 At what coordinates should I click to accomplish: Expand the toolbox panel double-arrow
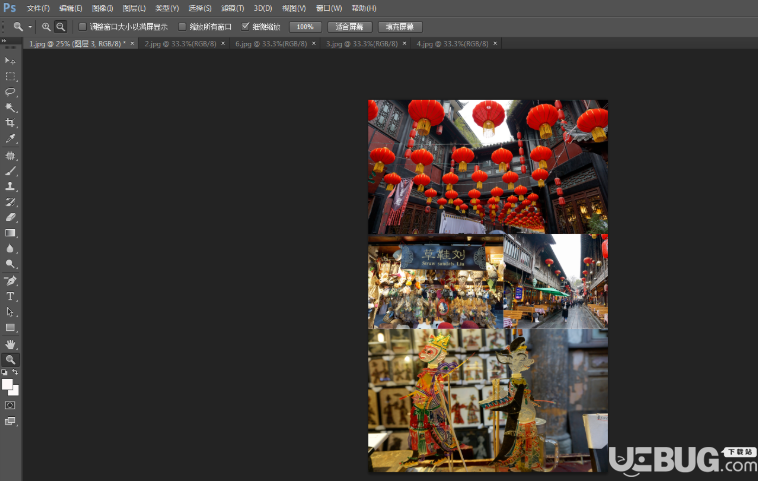4,41
